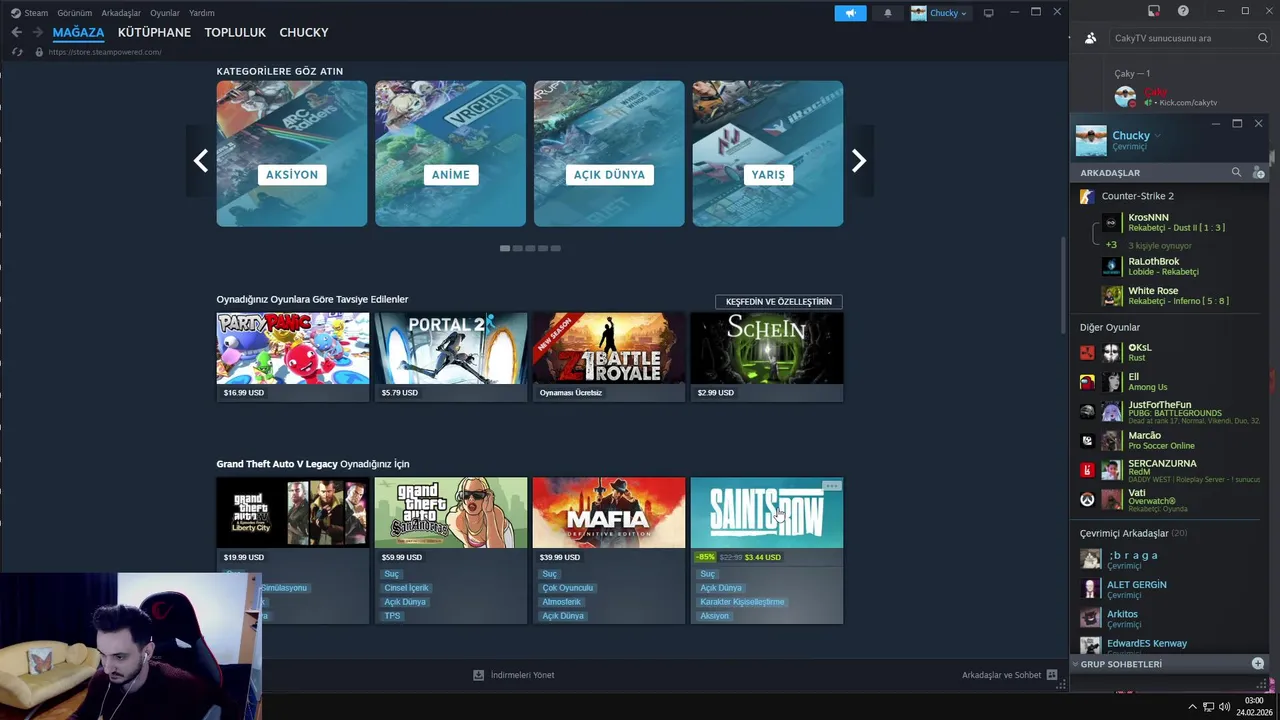Open the YARIŞ category card
This screenshot has width=1280, height=720.
pyautogui.click(x=768, y=154)
